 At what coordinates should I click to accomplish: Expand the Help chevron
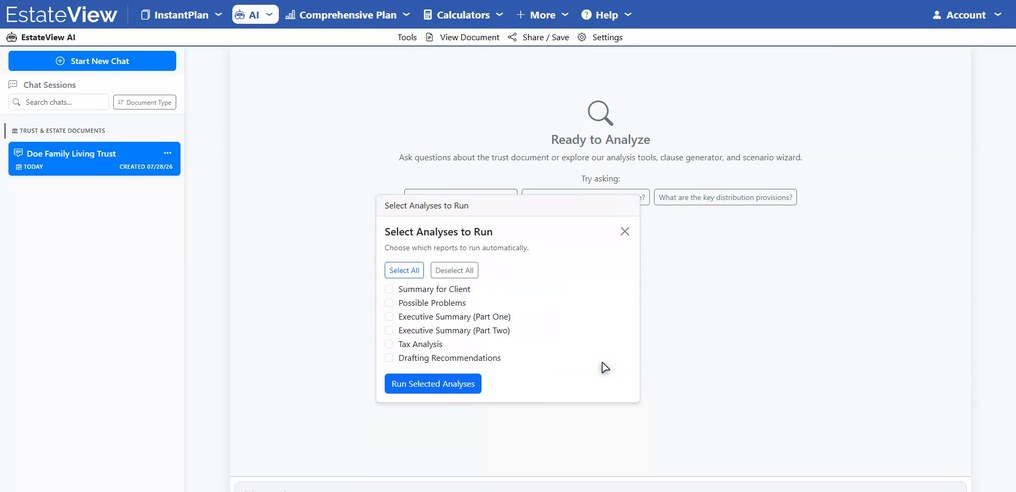628,15
